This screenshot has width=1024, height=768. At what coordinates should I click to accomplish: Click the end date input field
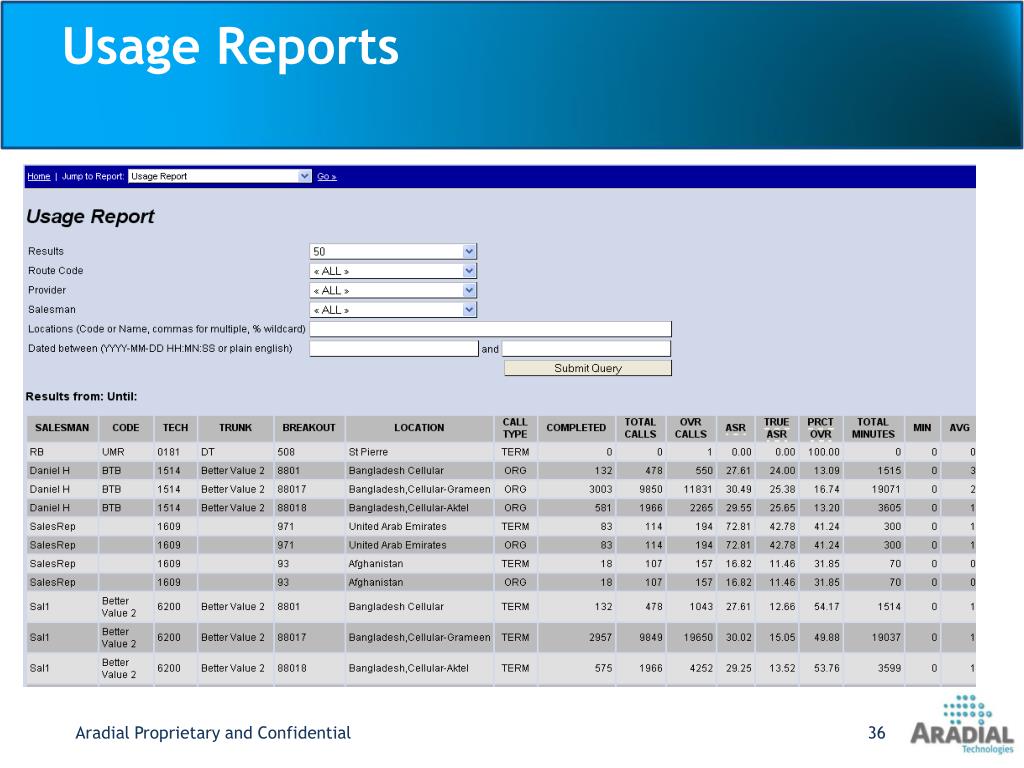click(586, 349)
